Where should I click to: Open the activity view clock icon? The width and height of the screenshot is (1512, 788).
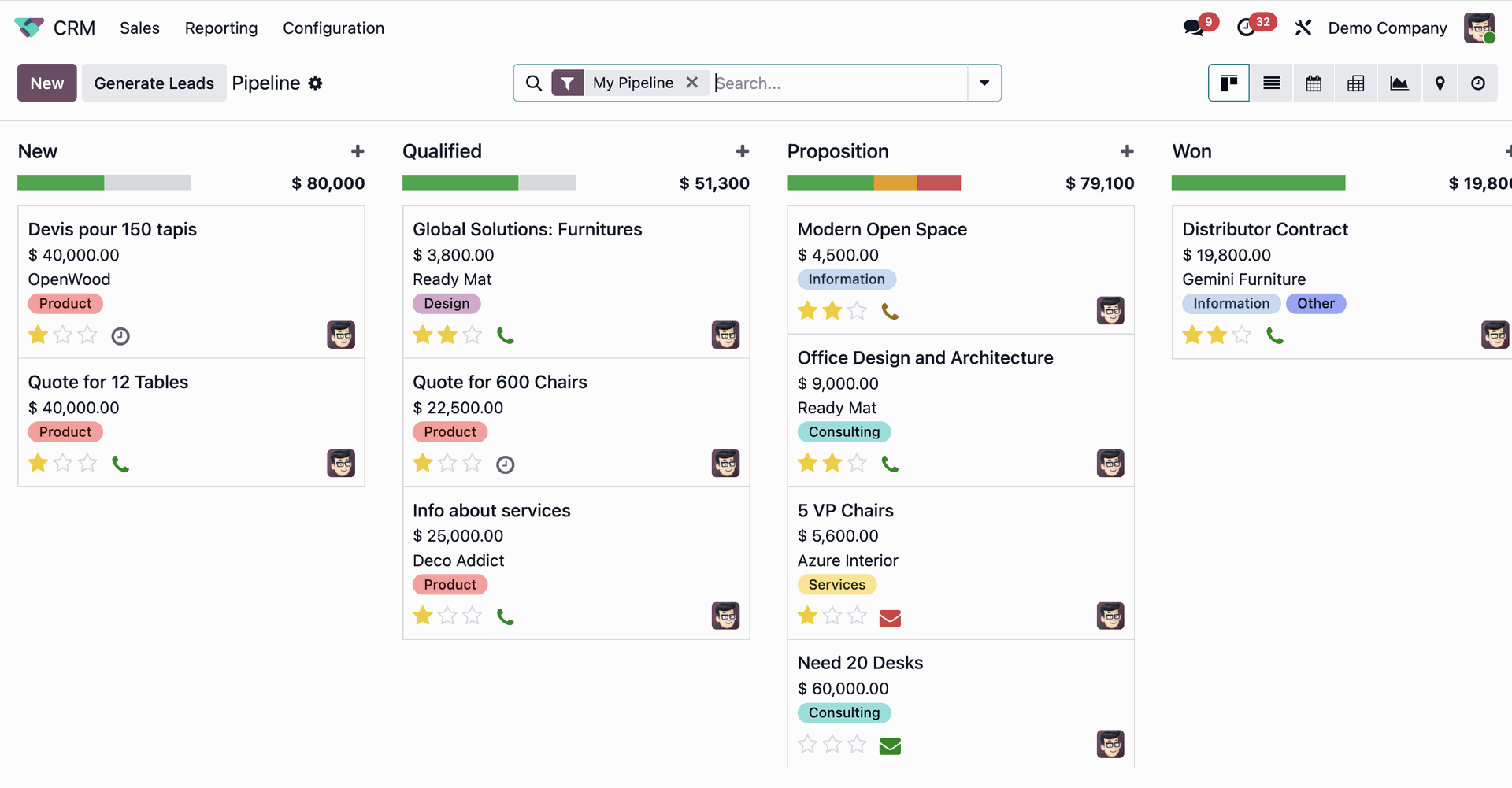[x=1478, y=83]
